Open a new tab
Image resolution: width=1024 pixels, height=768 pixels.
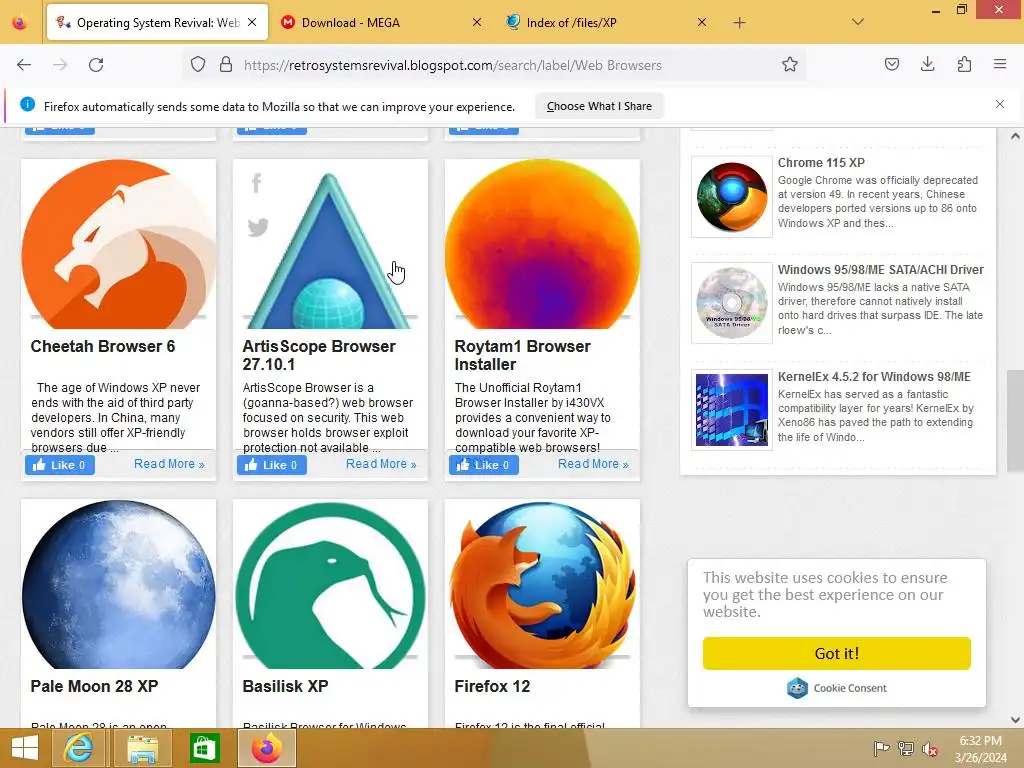[739, 23]
